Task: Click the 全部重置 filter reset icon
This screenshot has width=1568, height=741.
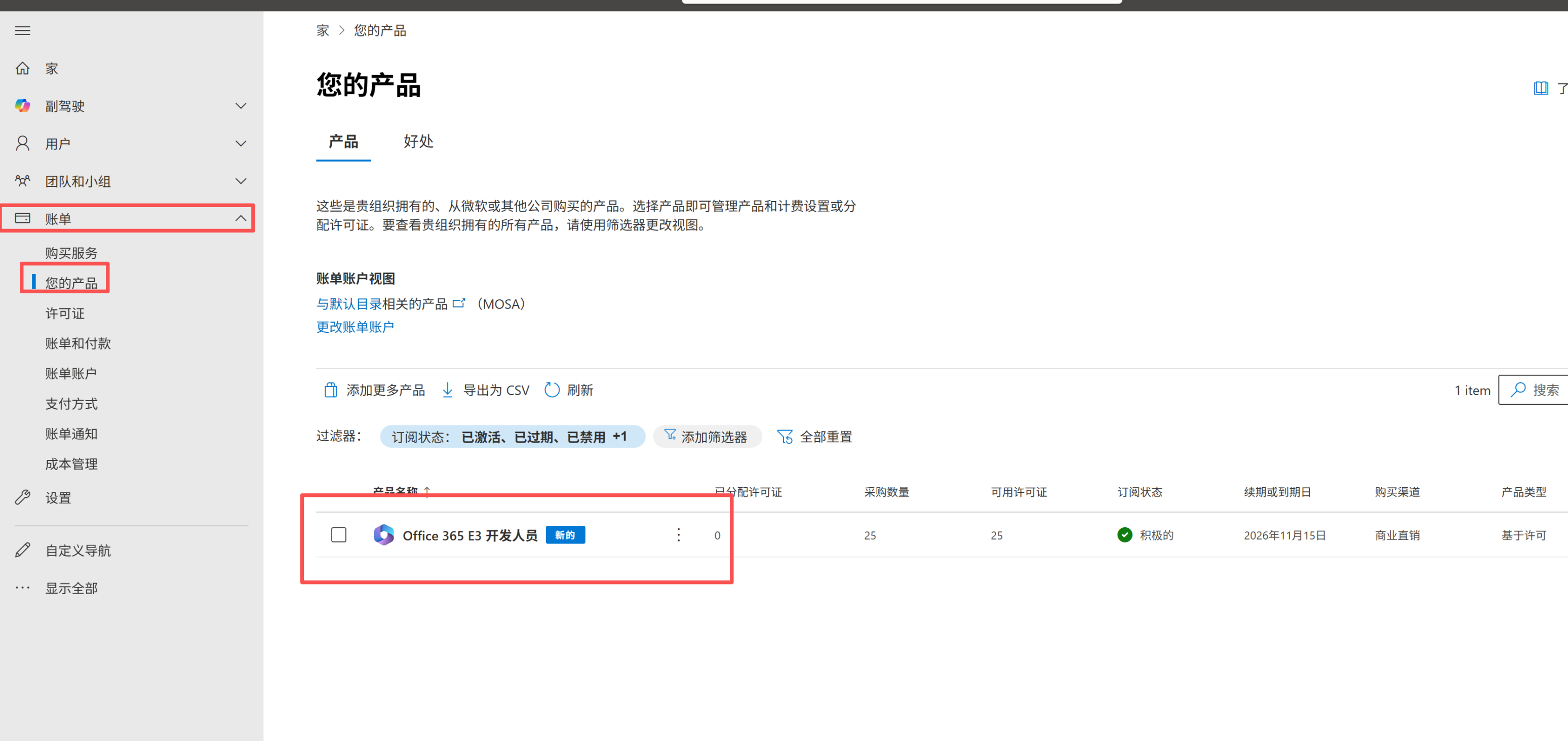Action: tap(785, 437)
